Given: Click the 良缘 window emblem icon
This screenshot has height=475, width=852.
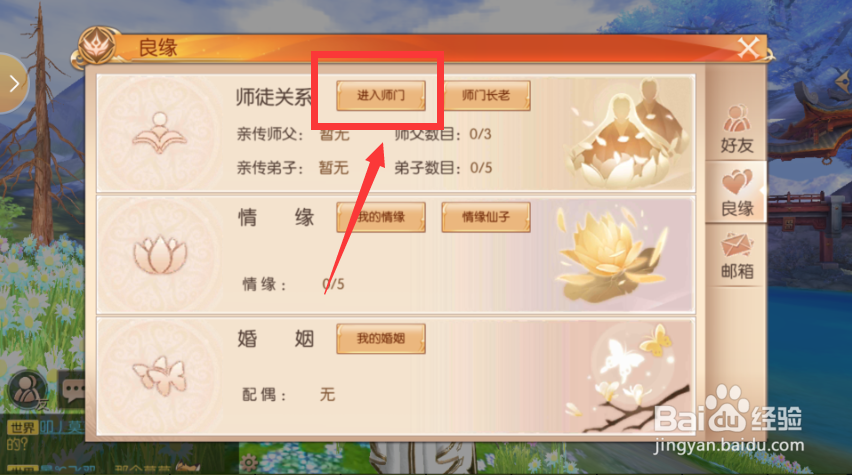Looking at the screenshot, I should click(x=98, y=47).
